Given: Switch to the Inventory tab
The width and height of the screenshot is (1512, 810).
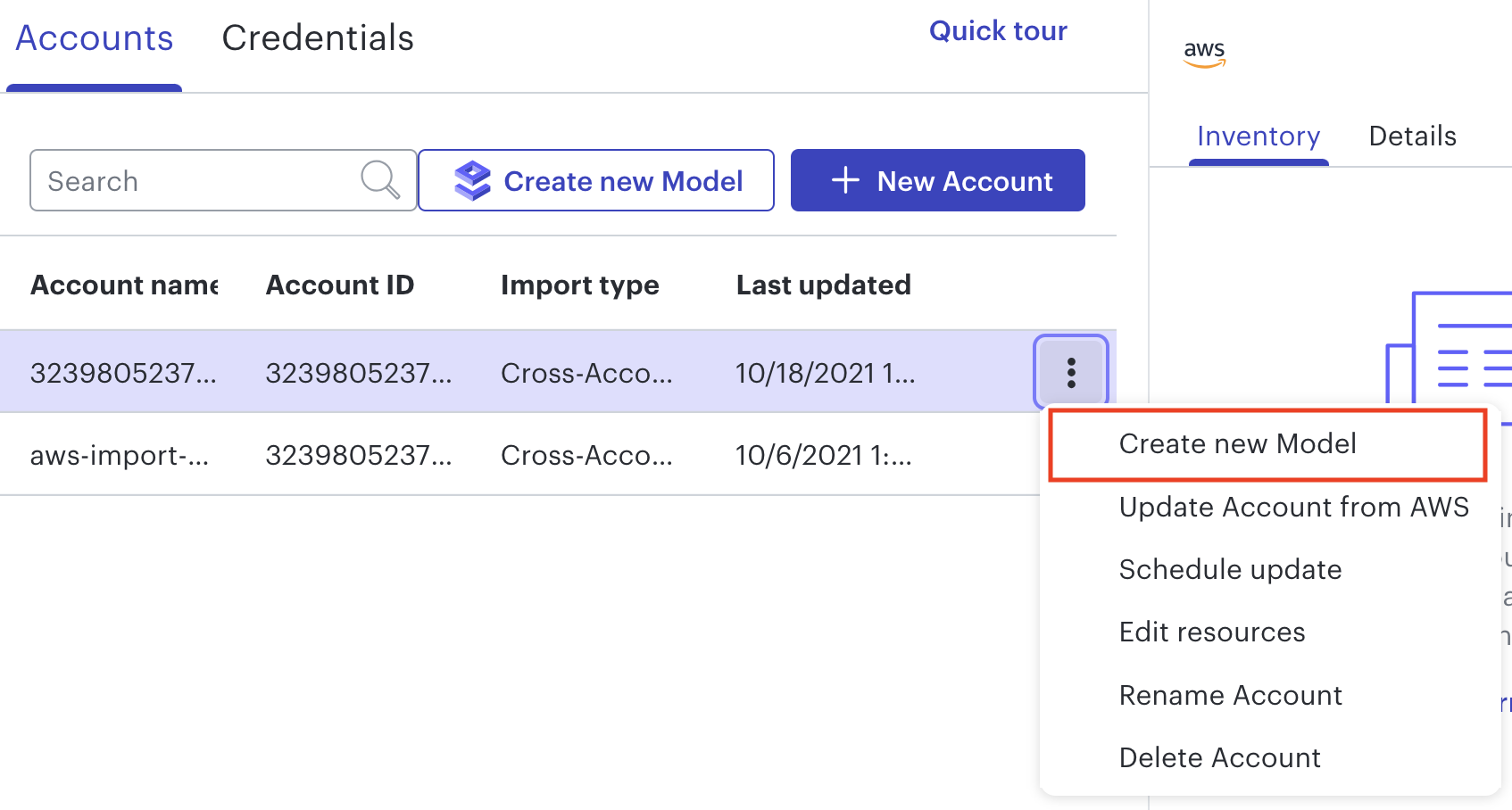Looking at the screenshot, I should click(x=1259, y=136).
